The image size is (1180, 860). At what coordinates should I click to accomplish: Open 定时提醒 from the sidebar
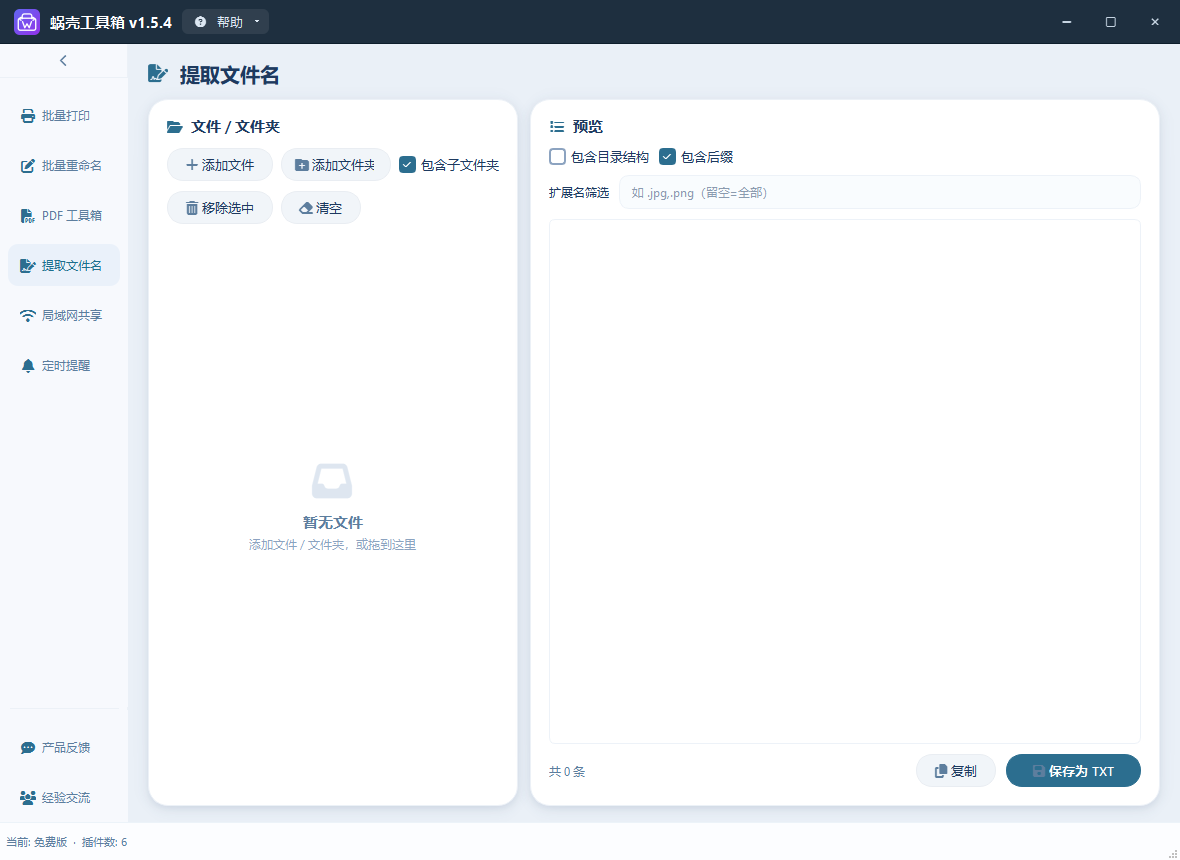(x=64, y=366)
